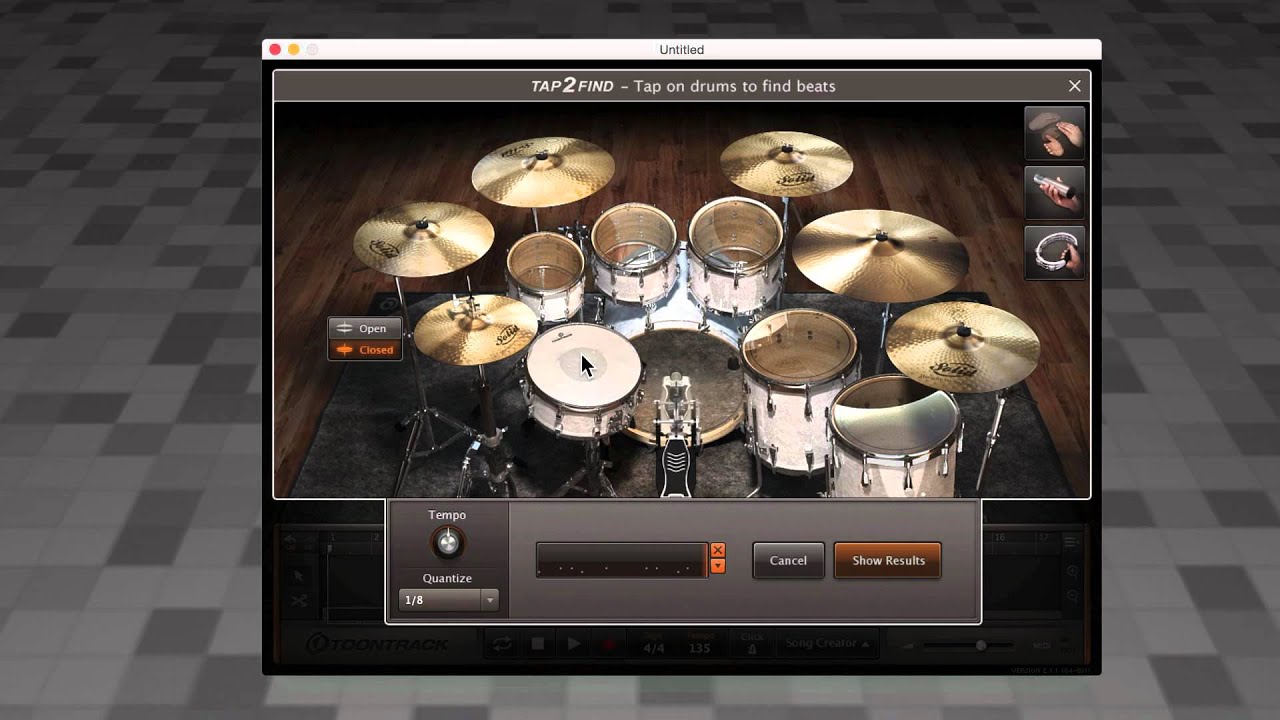The height and width of the screenshot is (720, 1280).
Task: Tap the right rack tom
Action: click(735, 239)
